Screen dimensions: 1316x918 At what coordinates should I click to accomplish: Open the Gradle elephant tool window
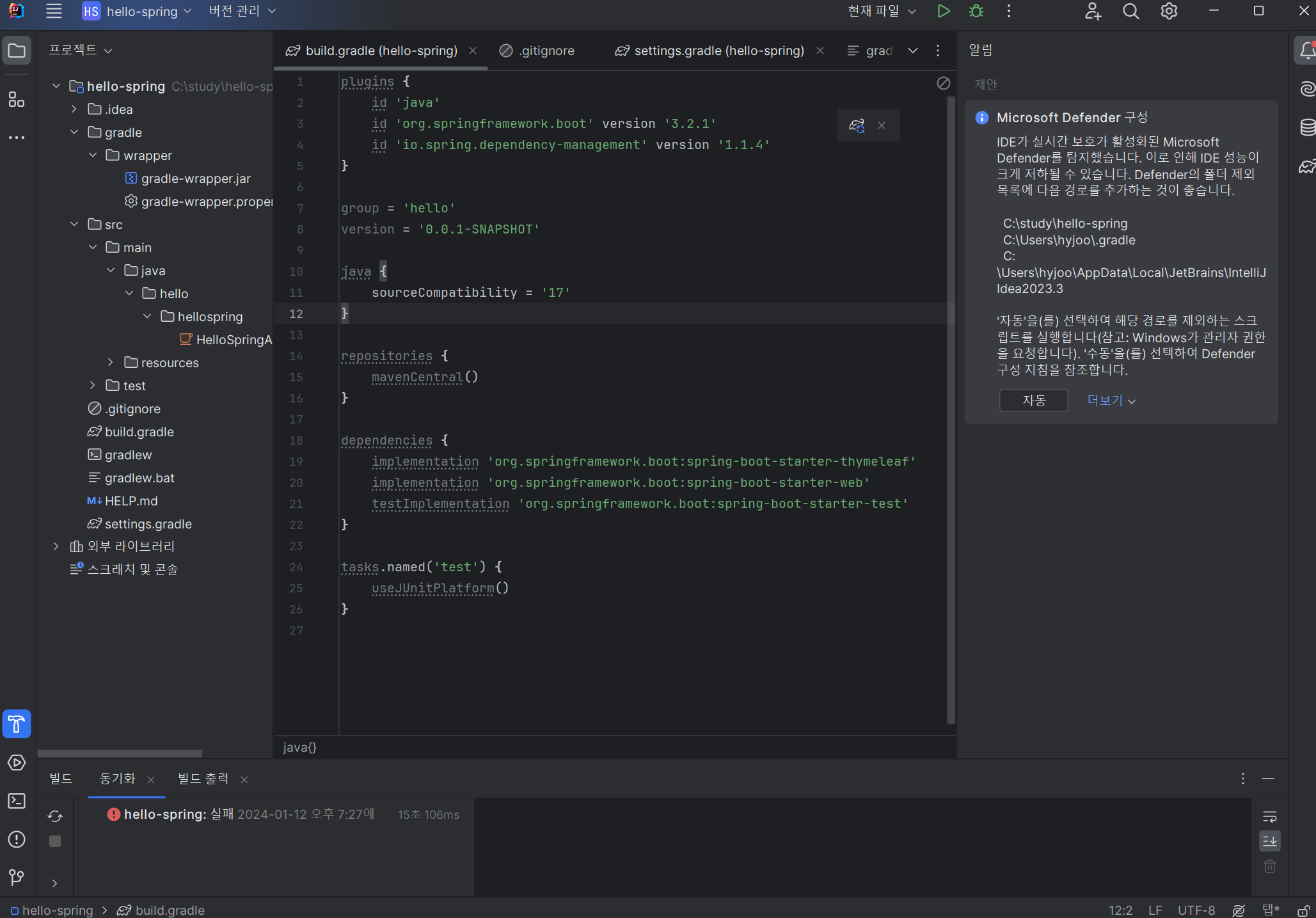[x=1307, y=166]
